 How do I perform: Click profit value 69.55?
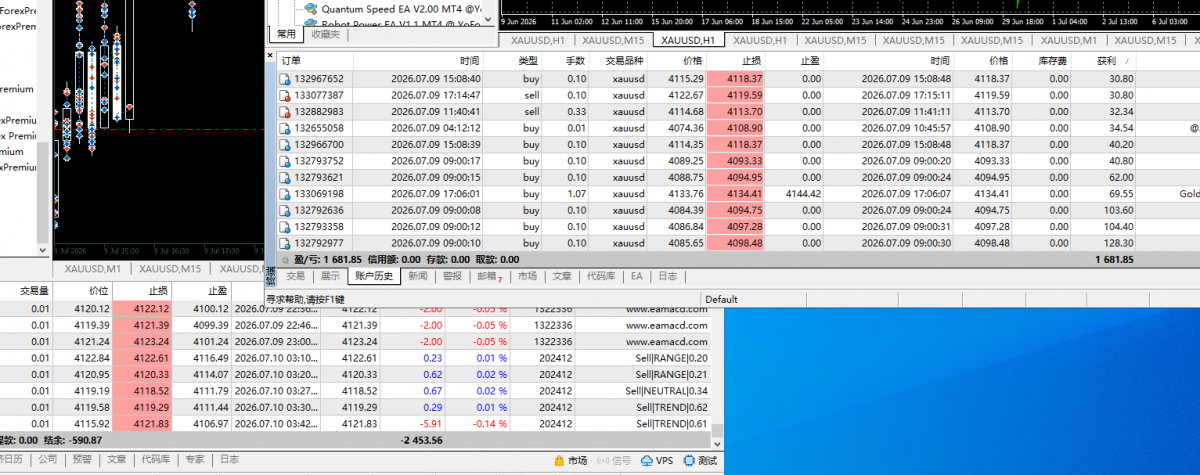tap(1122, 194)
